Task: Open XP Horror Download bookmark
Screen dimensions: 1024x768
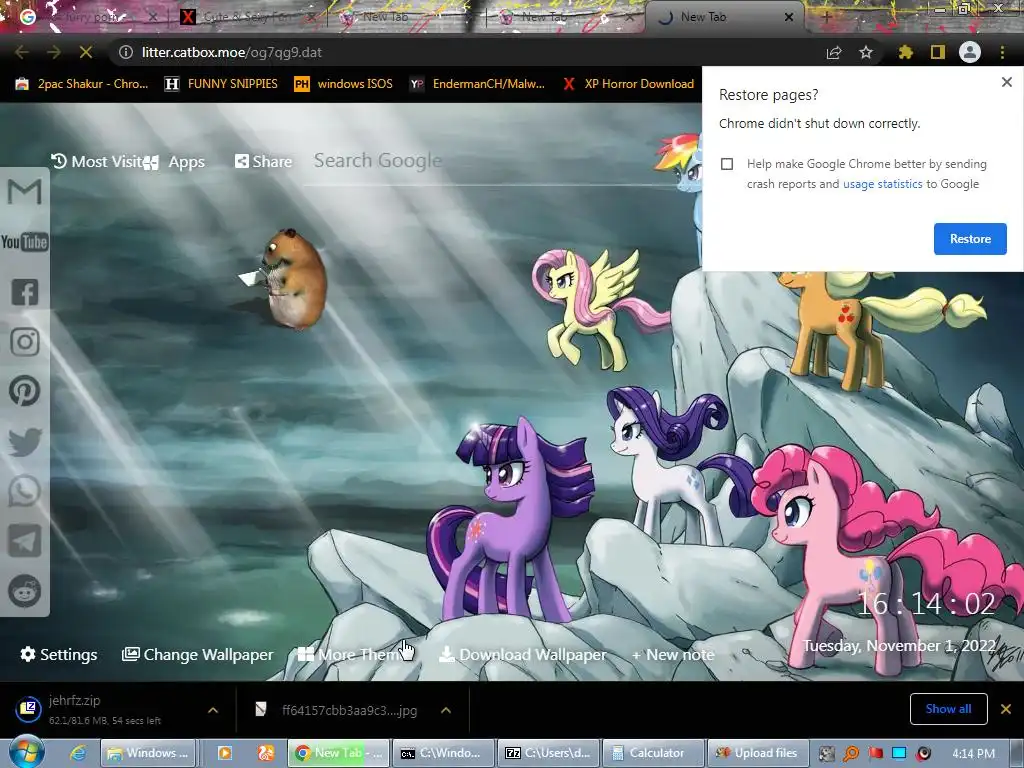Action: point(628,84)
